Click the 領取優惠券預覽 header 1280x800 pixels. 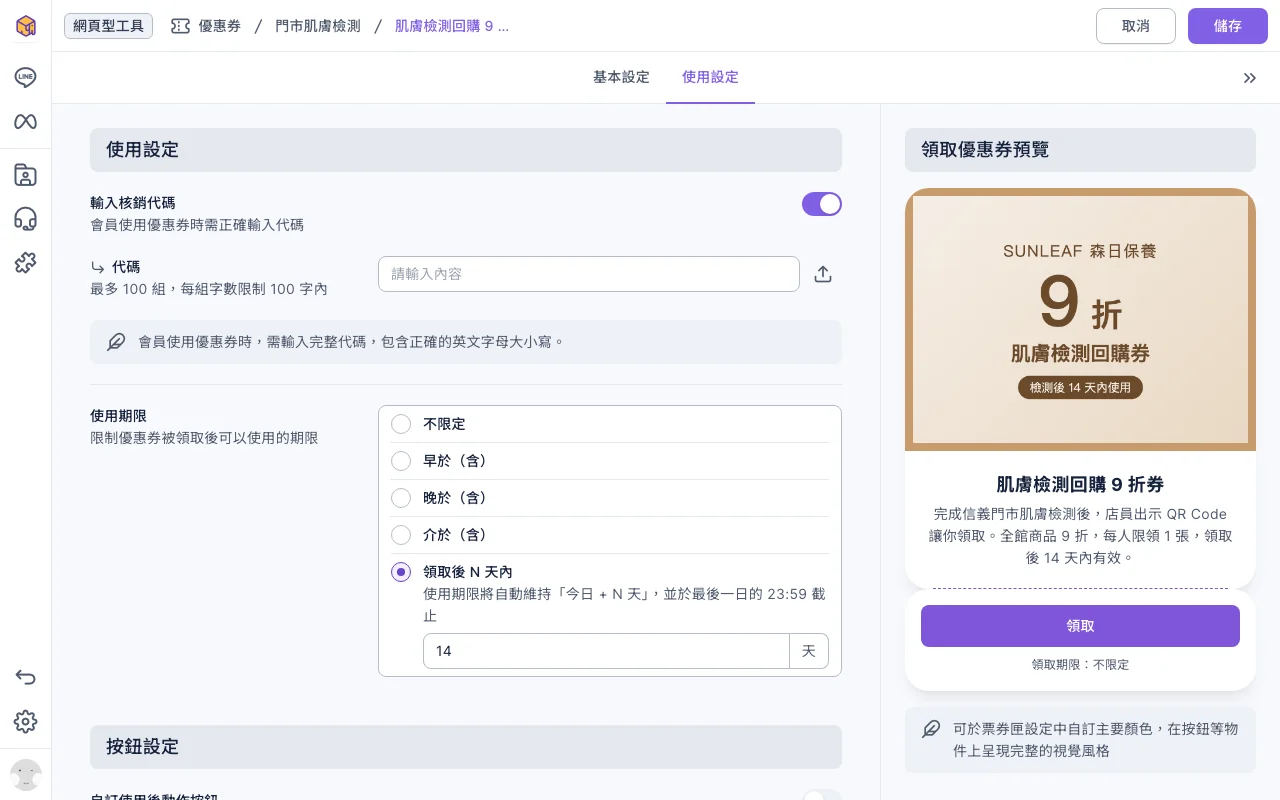coord(1080,150)
